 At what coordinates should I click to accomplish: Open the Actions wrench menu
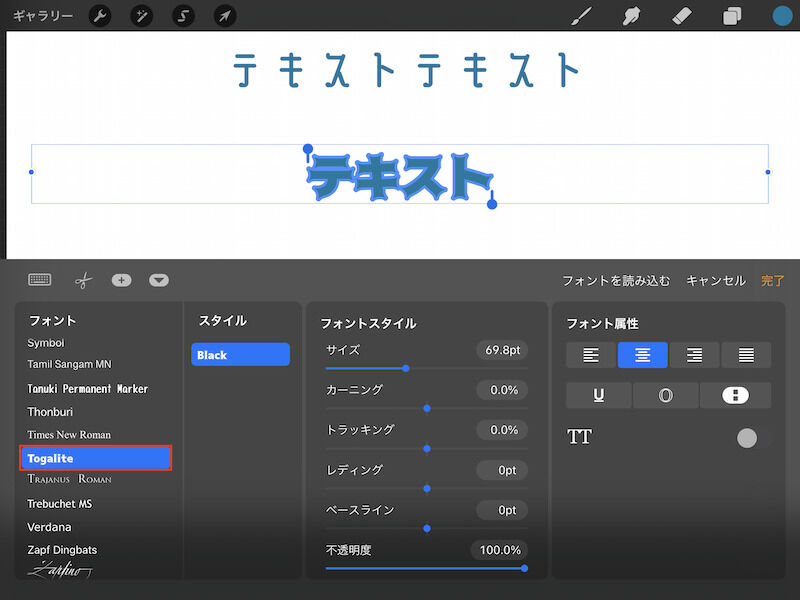coord(100,16)
